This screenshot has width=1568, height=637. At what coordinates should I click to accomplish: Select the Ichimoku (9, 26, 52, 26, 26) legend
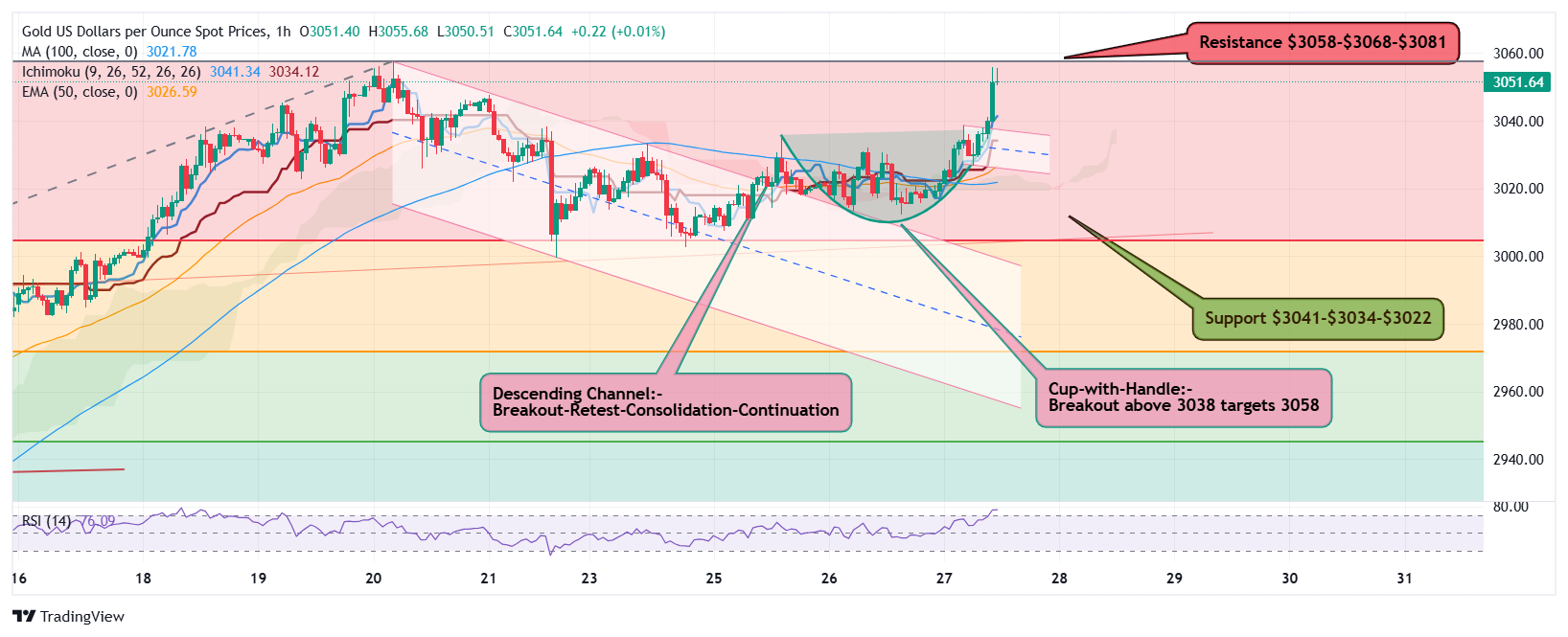point(111,72)
